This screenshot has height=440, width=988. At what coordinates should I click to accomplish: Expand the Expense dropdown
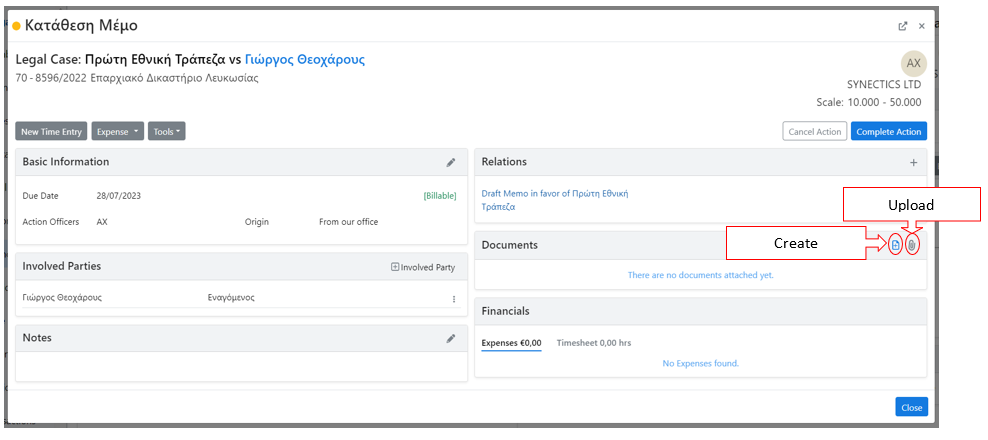(x=117, y=131)
